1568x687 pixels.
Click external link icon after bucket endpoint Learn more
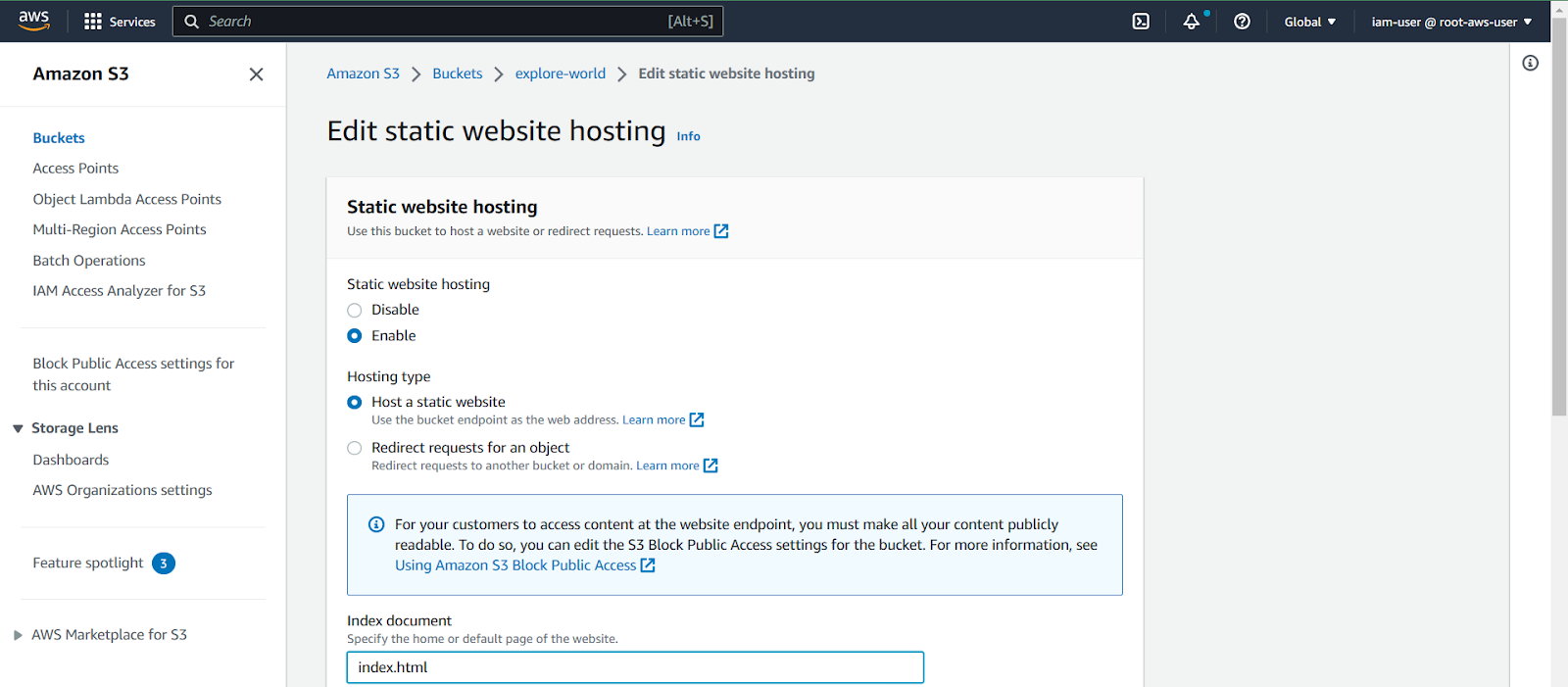[x=697, y=419]
